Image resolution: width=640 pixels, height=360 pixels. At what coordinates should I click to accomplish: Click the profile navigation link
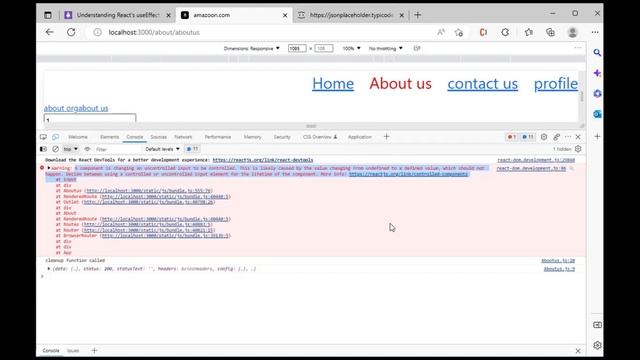pos(556,84)
